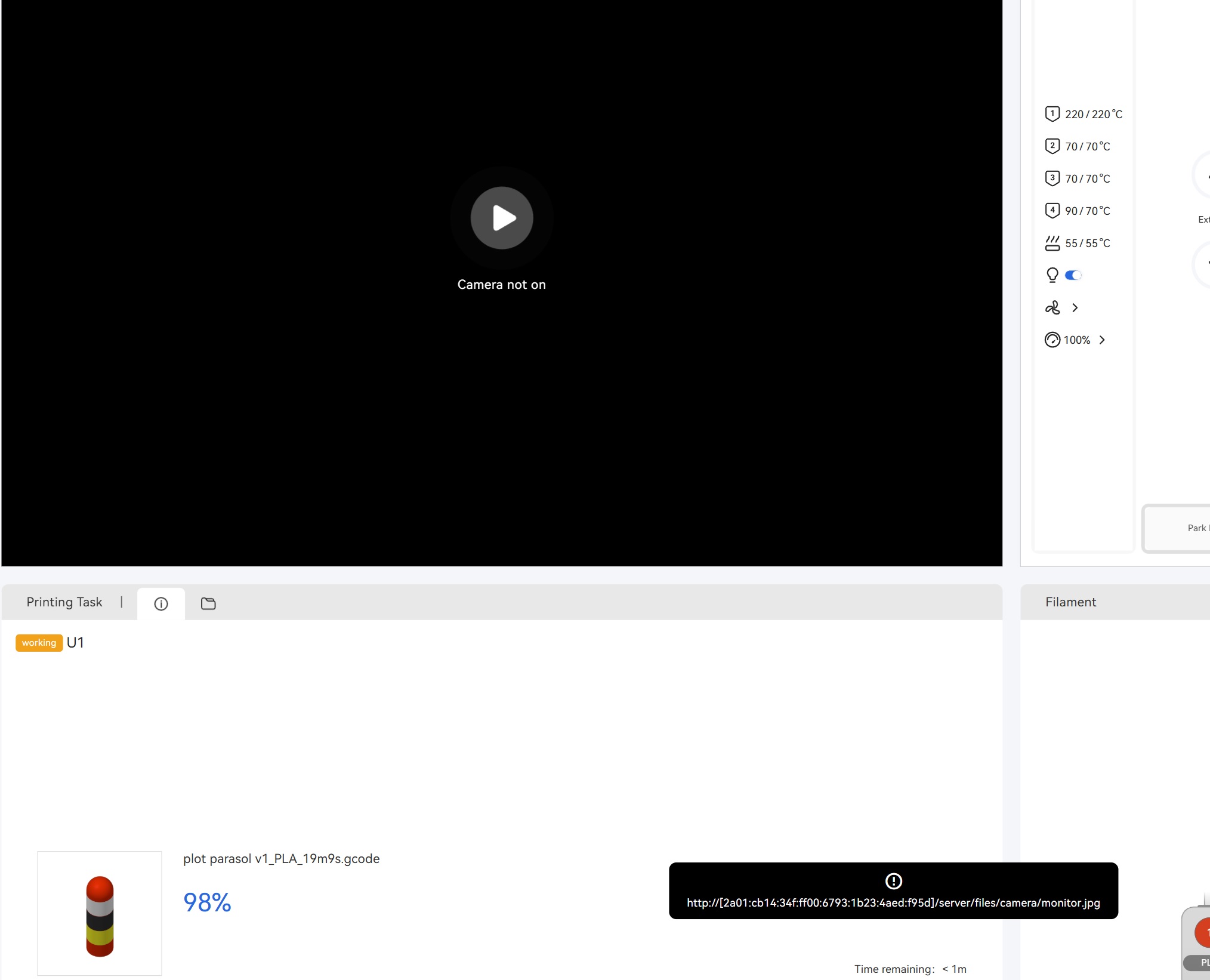The width and height of the screenshot is (1210, 980).
Task: Open the file folder tab
Action: point(208,603)
